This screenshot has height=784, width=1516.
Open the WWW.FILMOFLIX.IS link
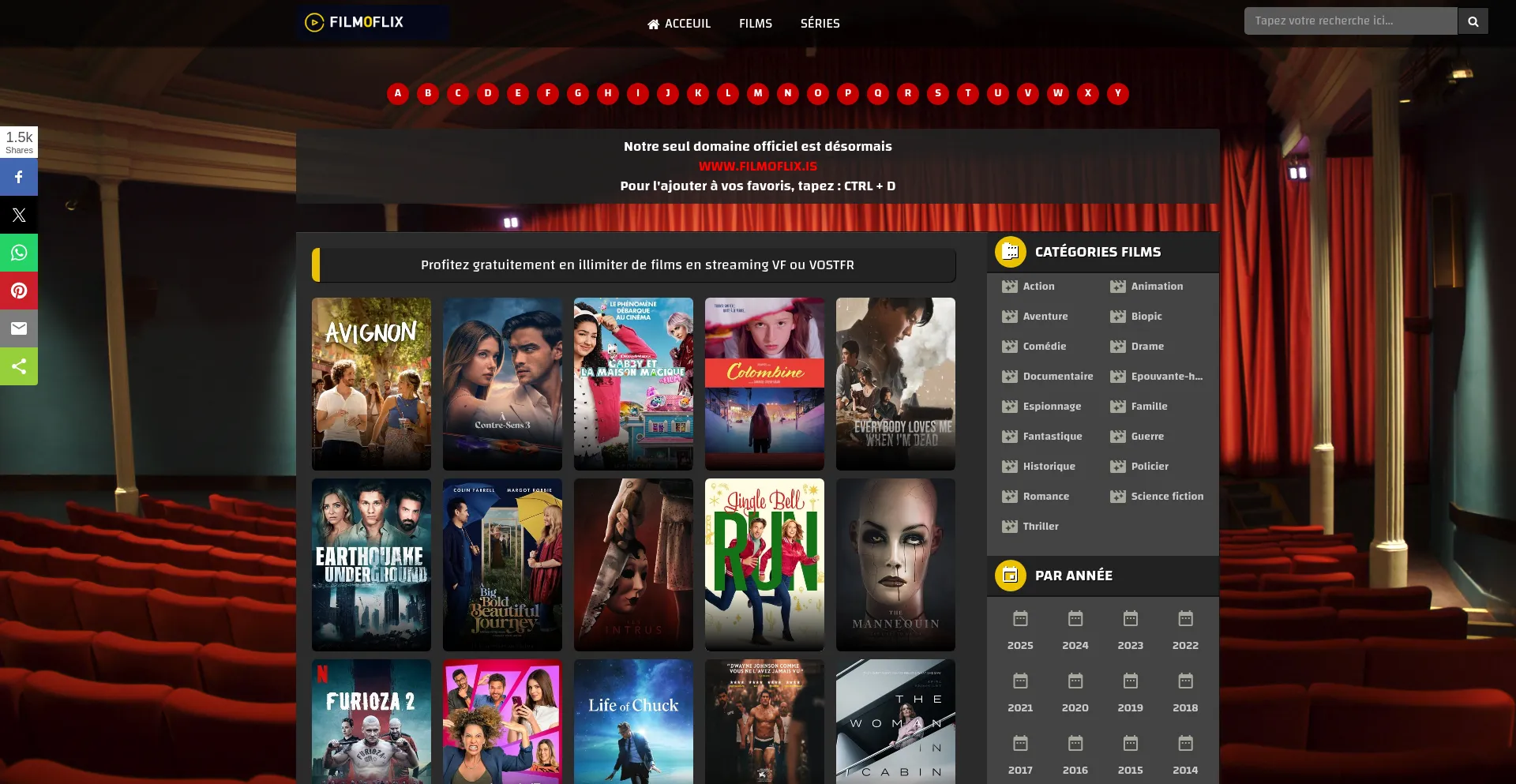(758, 167)
